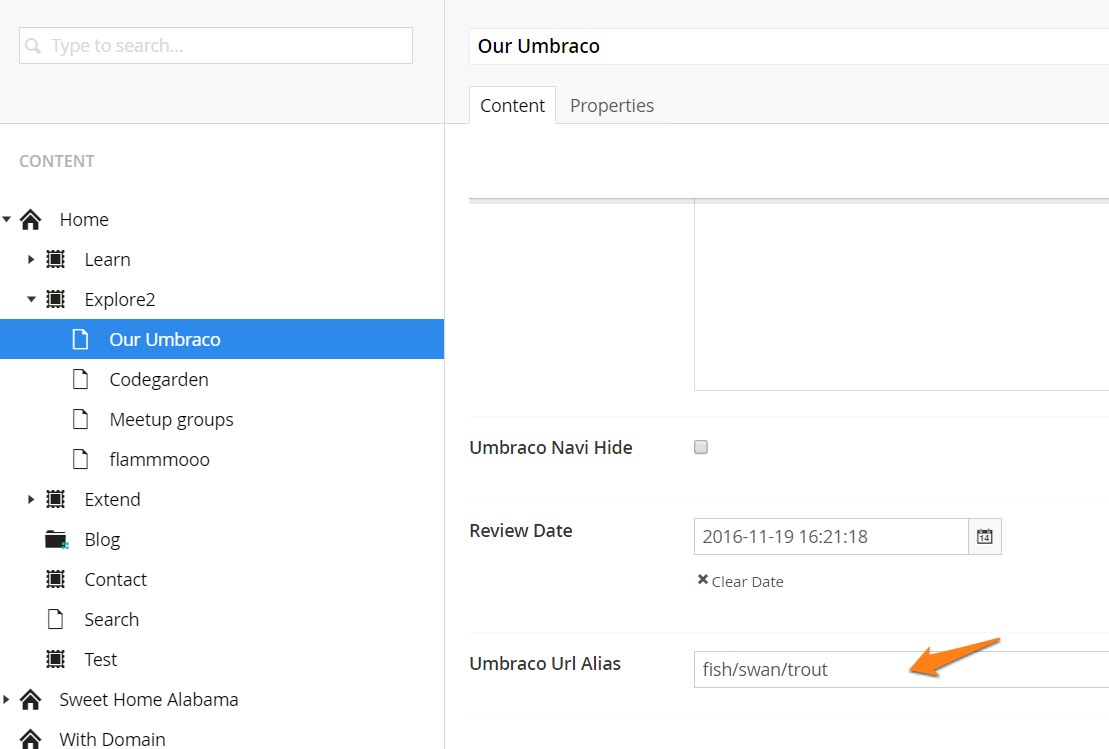Click the Clear Date link
Viewport: 1109px width, 749px height.
[x=747, y=581]
